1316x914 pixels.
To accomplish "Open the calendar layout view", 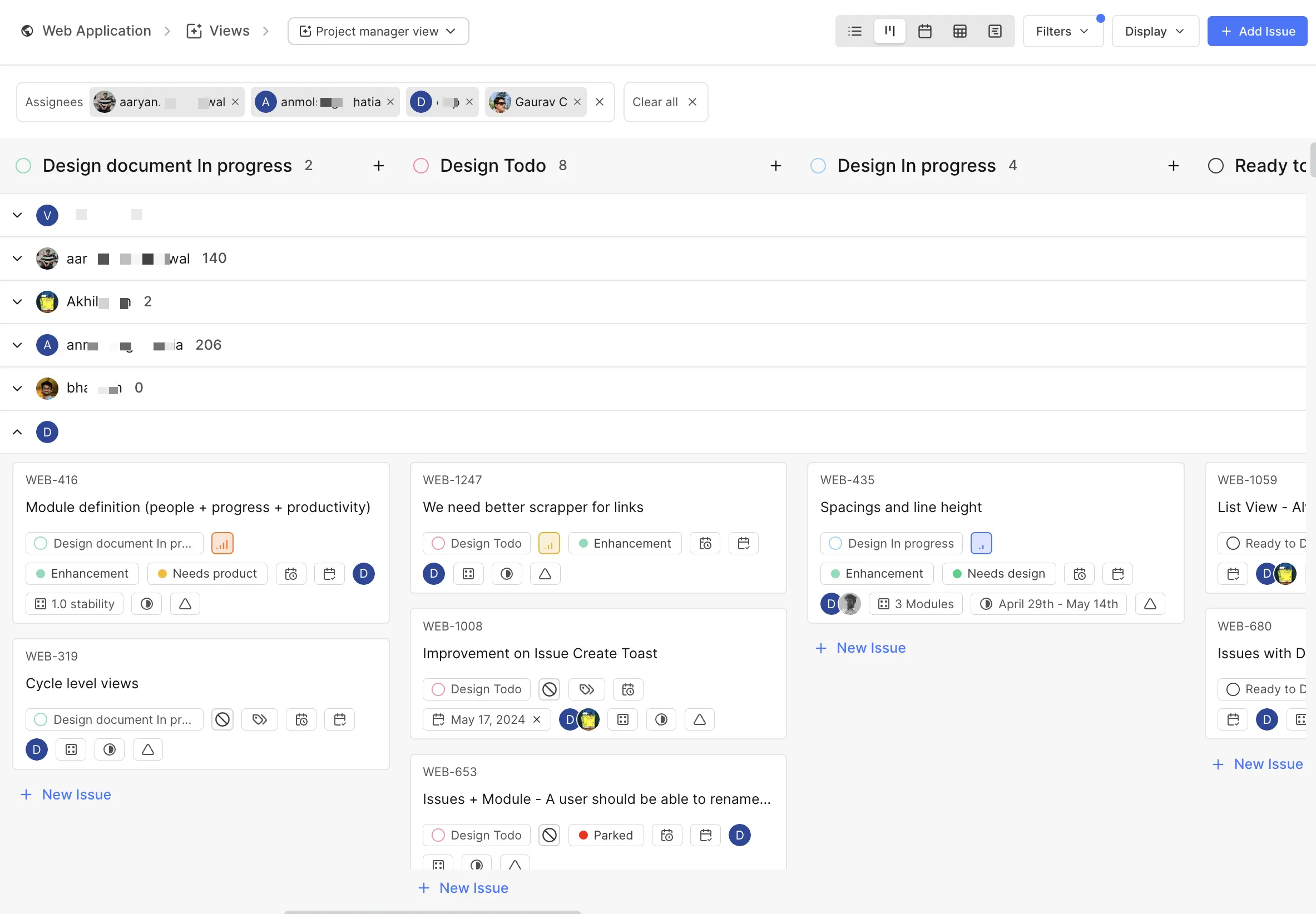I will tap(924, 31).
